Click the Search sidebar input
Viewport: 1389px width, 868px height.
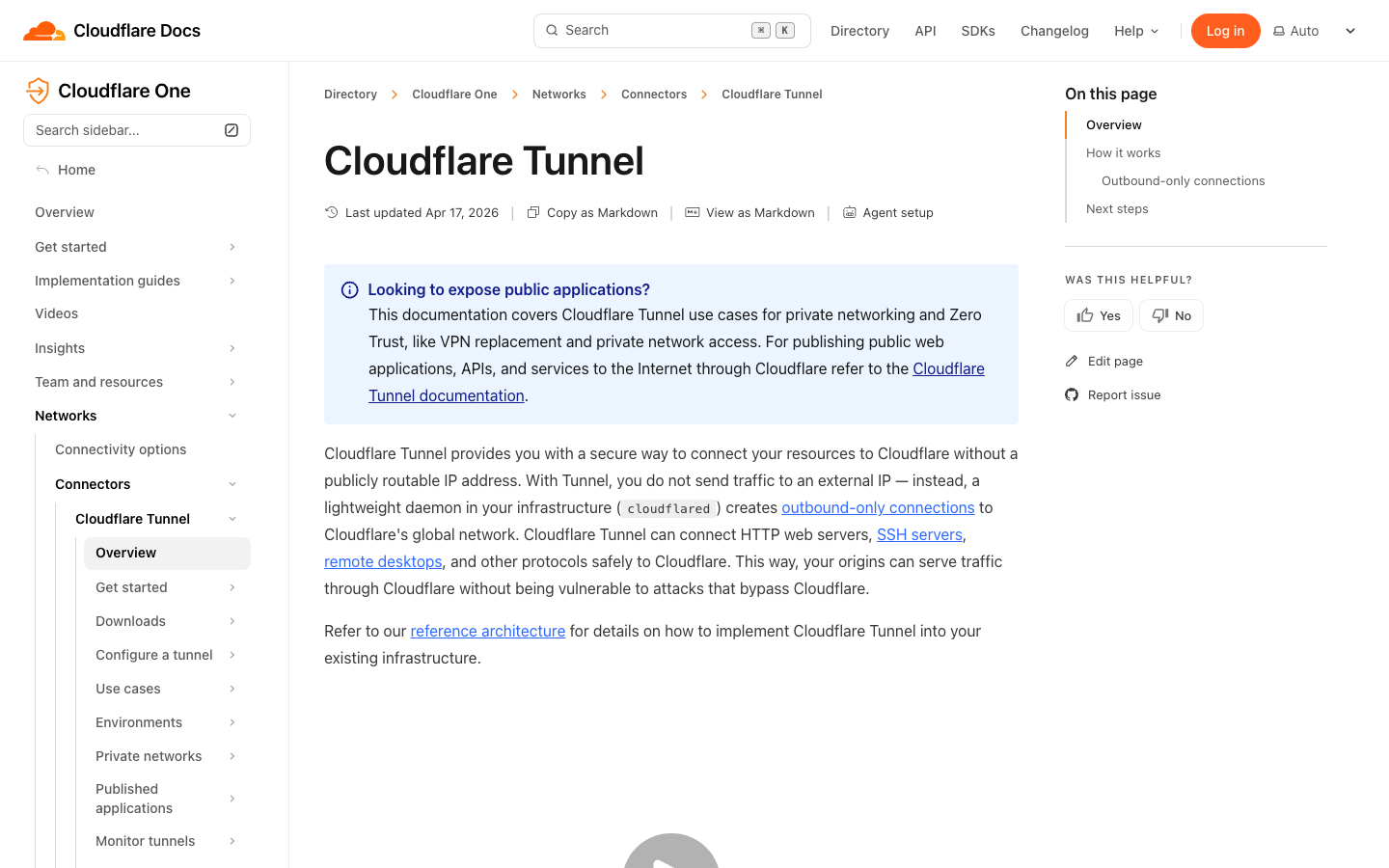click(136, 130)
